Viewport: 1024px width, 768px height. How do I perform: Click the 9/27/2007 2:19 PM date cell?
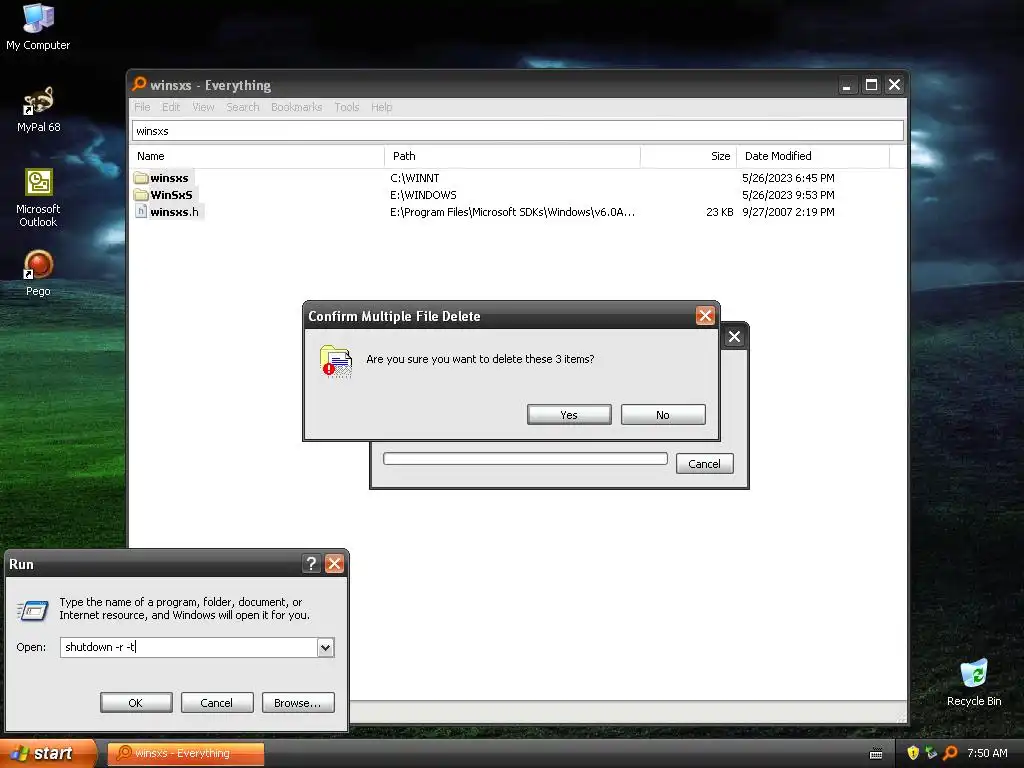click(x=788, y=212)
